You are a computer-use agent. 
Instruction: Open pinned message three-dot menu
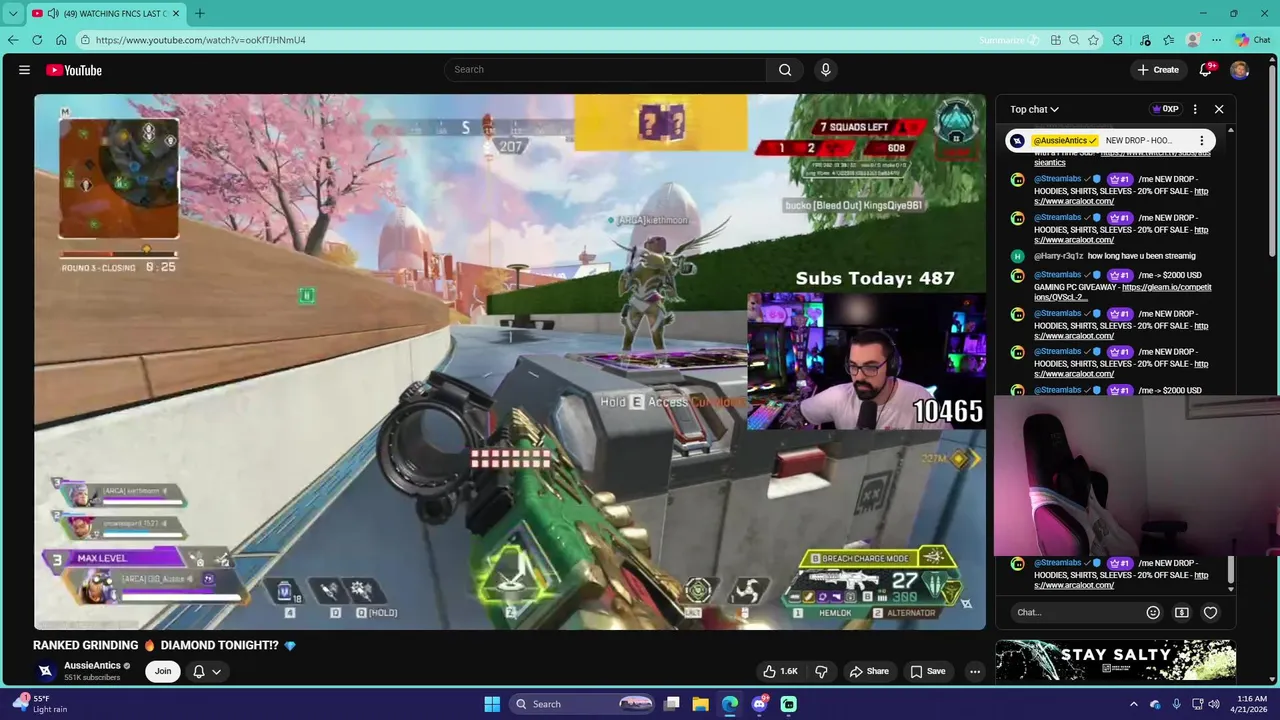(1201, 141)
